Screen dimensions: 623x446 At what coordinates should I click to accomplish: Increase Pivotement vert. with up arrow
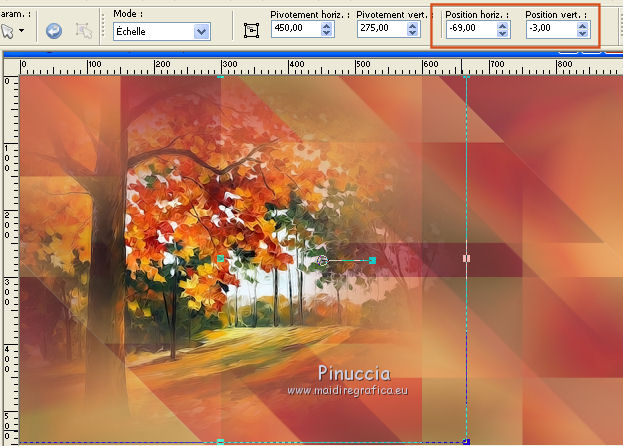coord(413,25)
